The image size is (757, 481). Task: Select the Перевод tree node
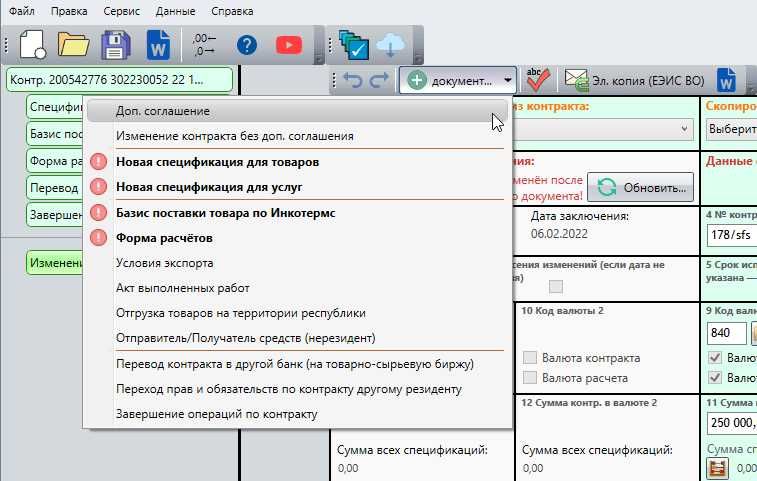coord(56,188)
